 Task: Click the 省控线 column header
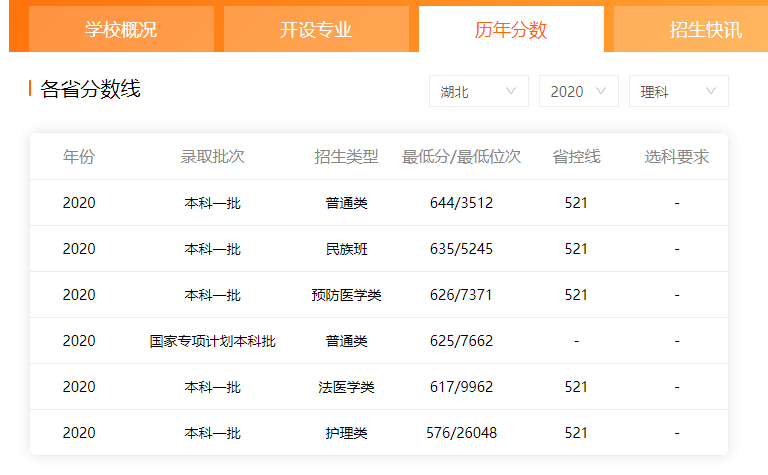(x=576, y=157)
